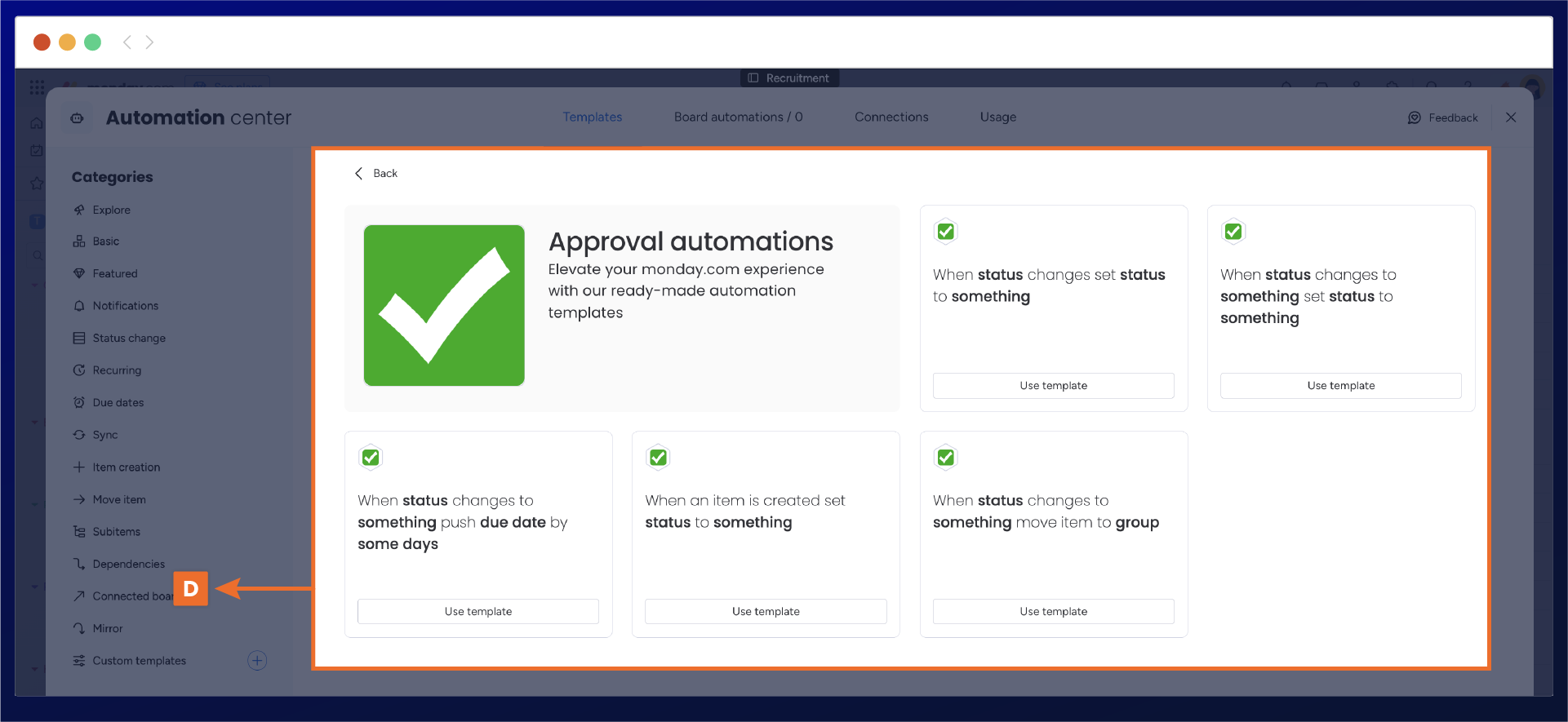Use template for status changes set status
This screenshot has height=722, width=1568.
pyautogui.click(x=1053, y=385)
